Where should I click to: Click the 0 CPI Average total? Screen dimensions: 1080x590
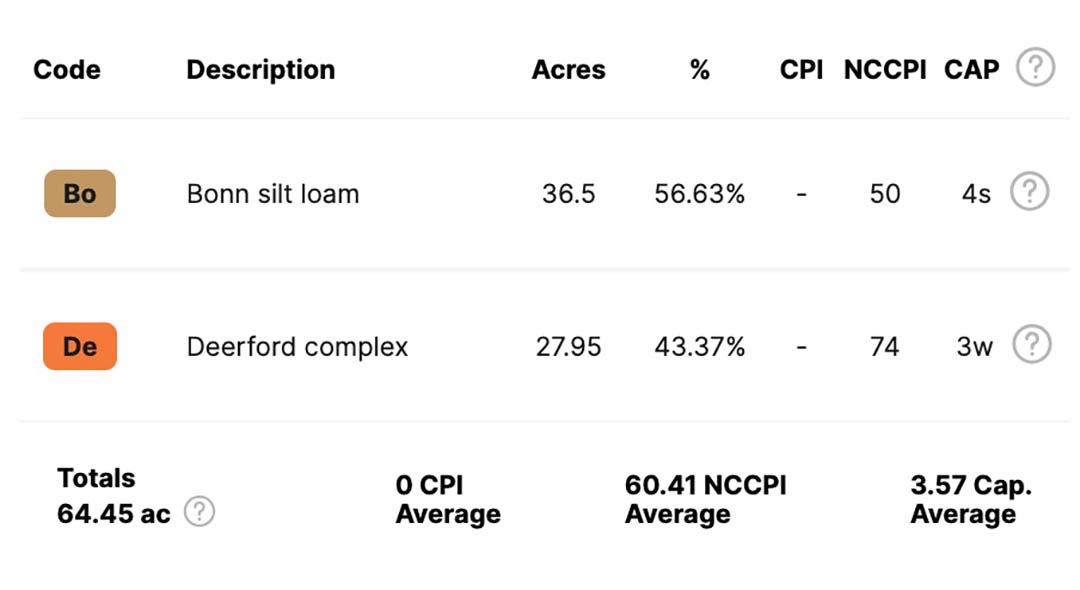tap(448, 499)
